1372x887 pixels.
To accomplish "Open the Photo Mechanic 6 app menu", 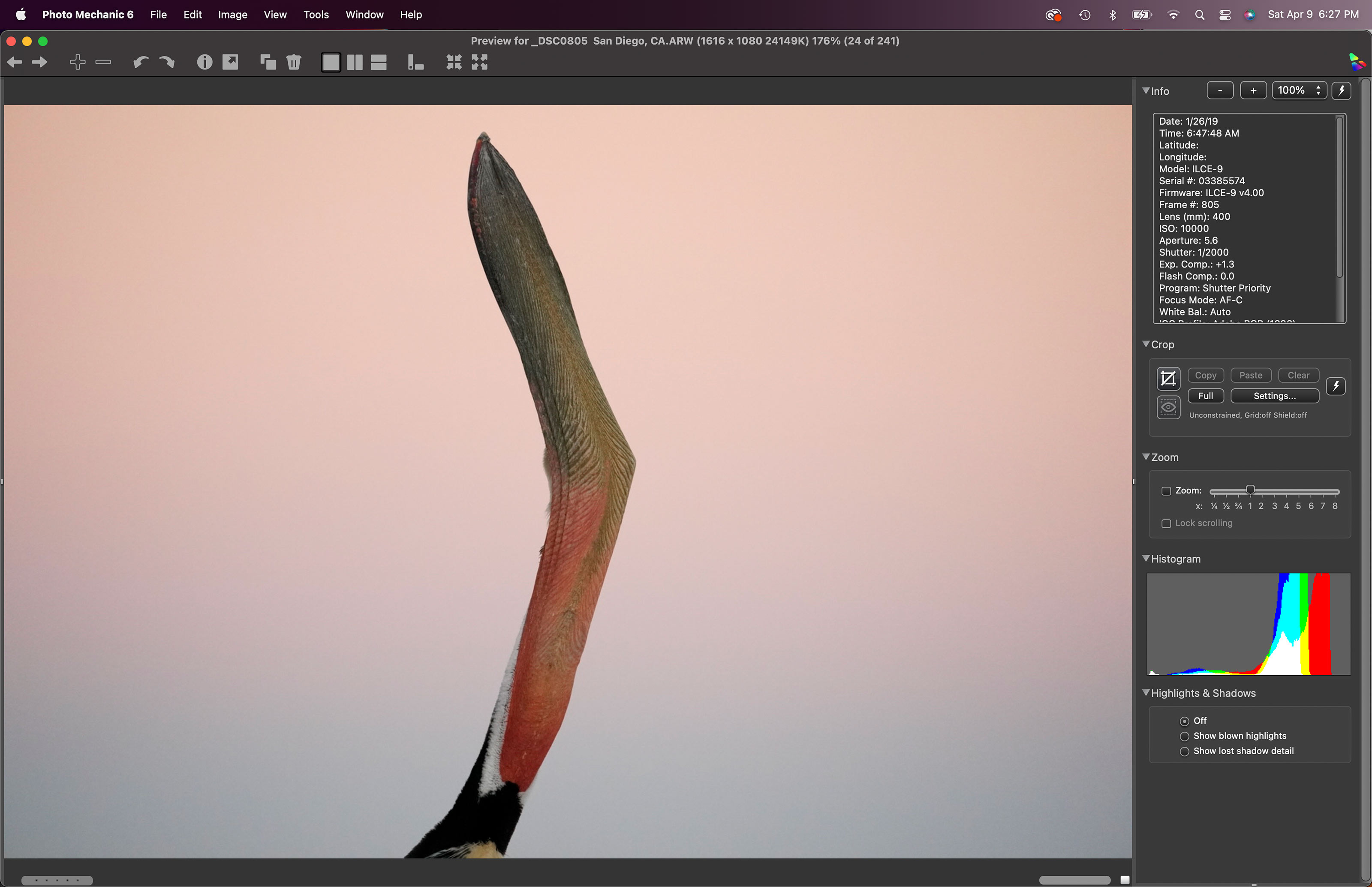I will click(x=87, y=15).
